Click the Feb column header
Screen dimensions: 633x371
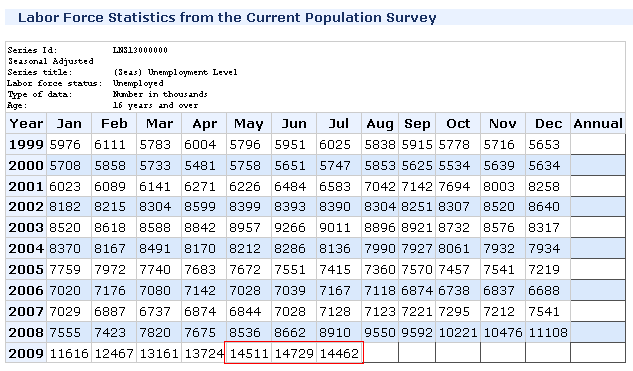tap(114, 124)
